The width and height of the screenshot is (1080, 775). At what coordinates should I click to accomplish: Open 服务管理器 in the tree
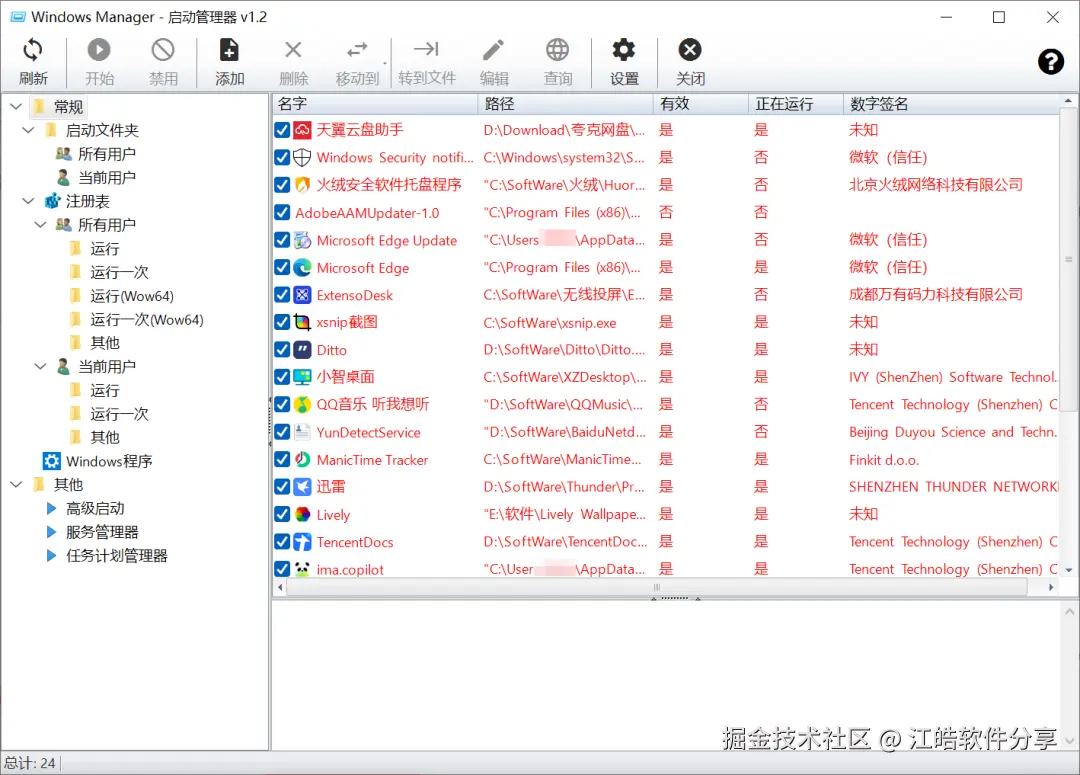[x=102, y=532]
